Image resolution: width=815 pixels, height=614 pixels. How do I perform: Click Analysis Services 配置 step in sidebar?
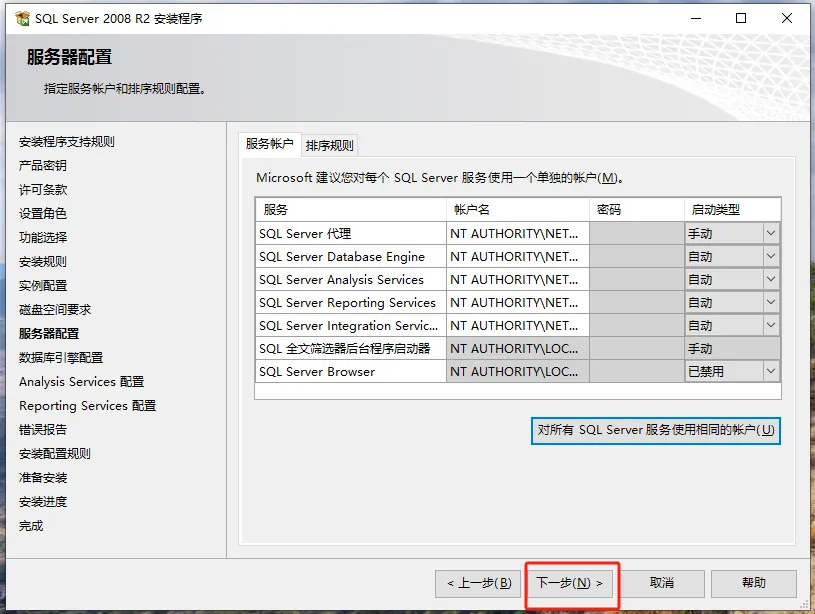click(82, 382)
